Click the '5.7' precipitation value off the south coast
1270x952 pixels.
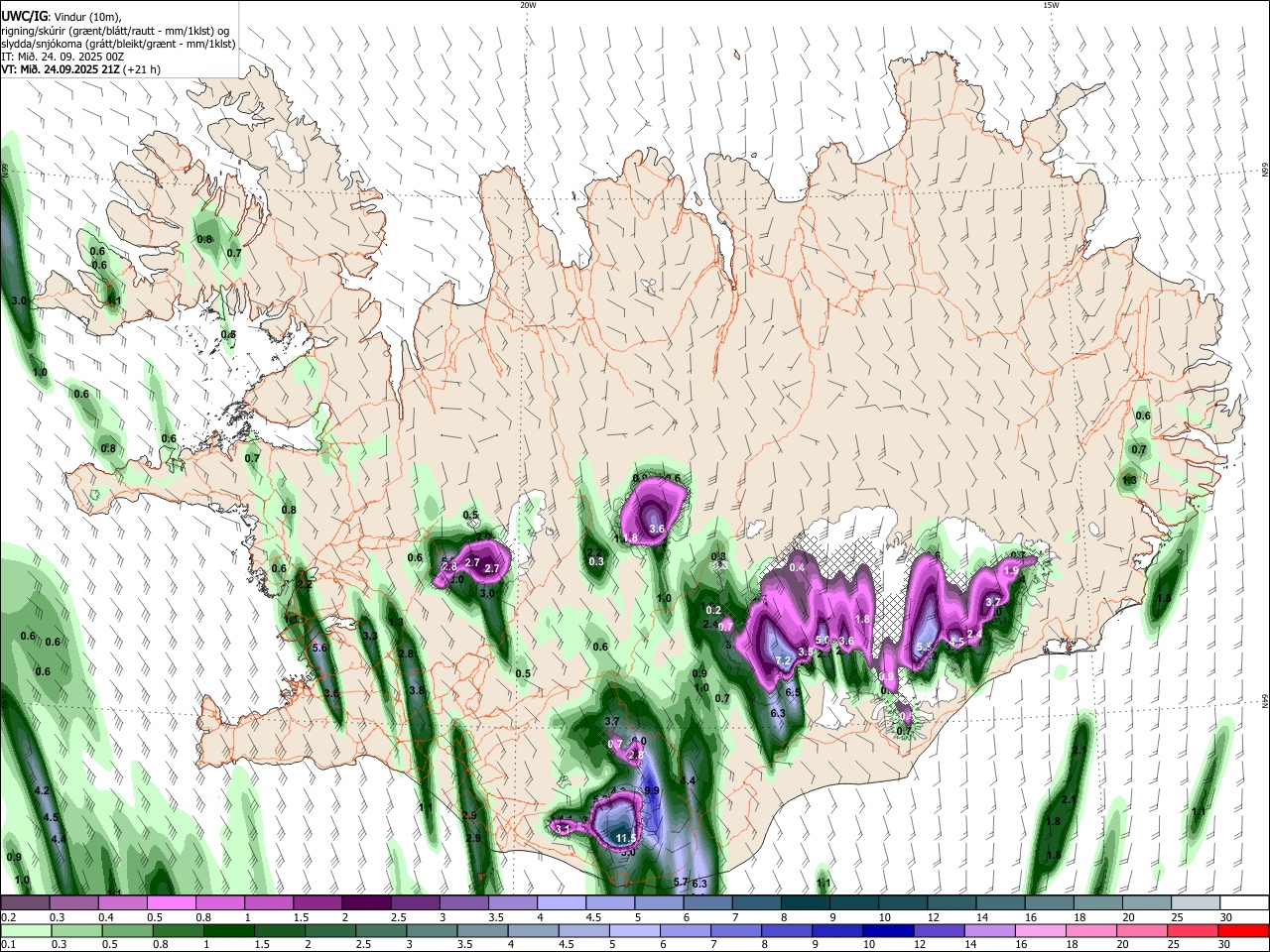(681, 883)
